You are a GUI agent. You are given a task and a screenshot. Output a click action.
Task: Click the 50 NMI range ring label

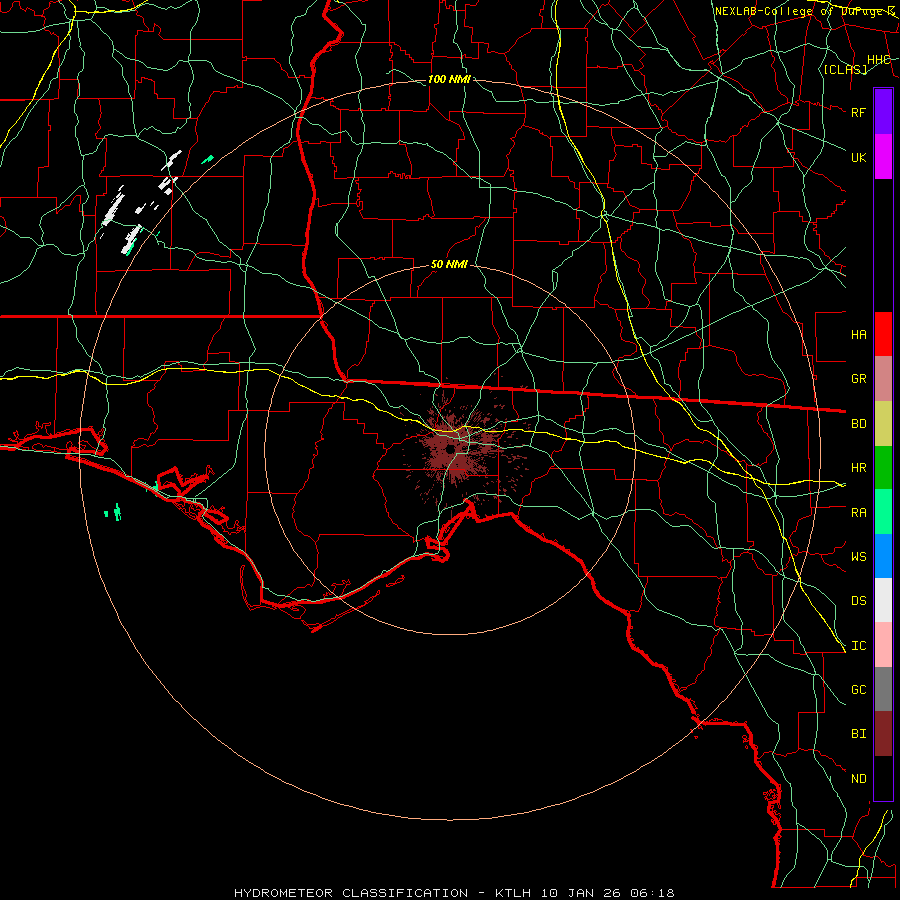pyautogui.click(x=449, y=264)
